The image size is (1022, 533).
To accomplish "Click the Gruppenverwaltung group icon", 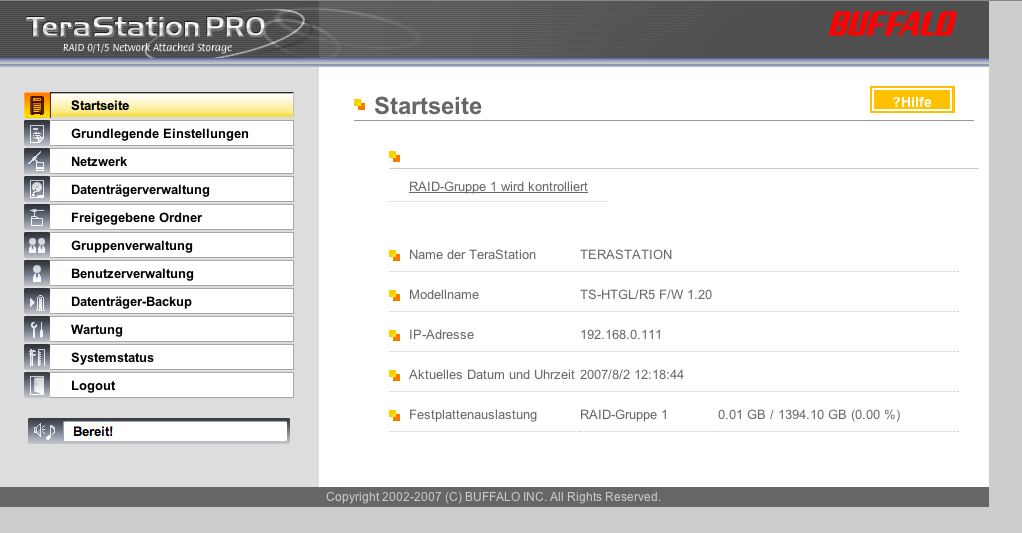I will coord(37,245).
